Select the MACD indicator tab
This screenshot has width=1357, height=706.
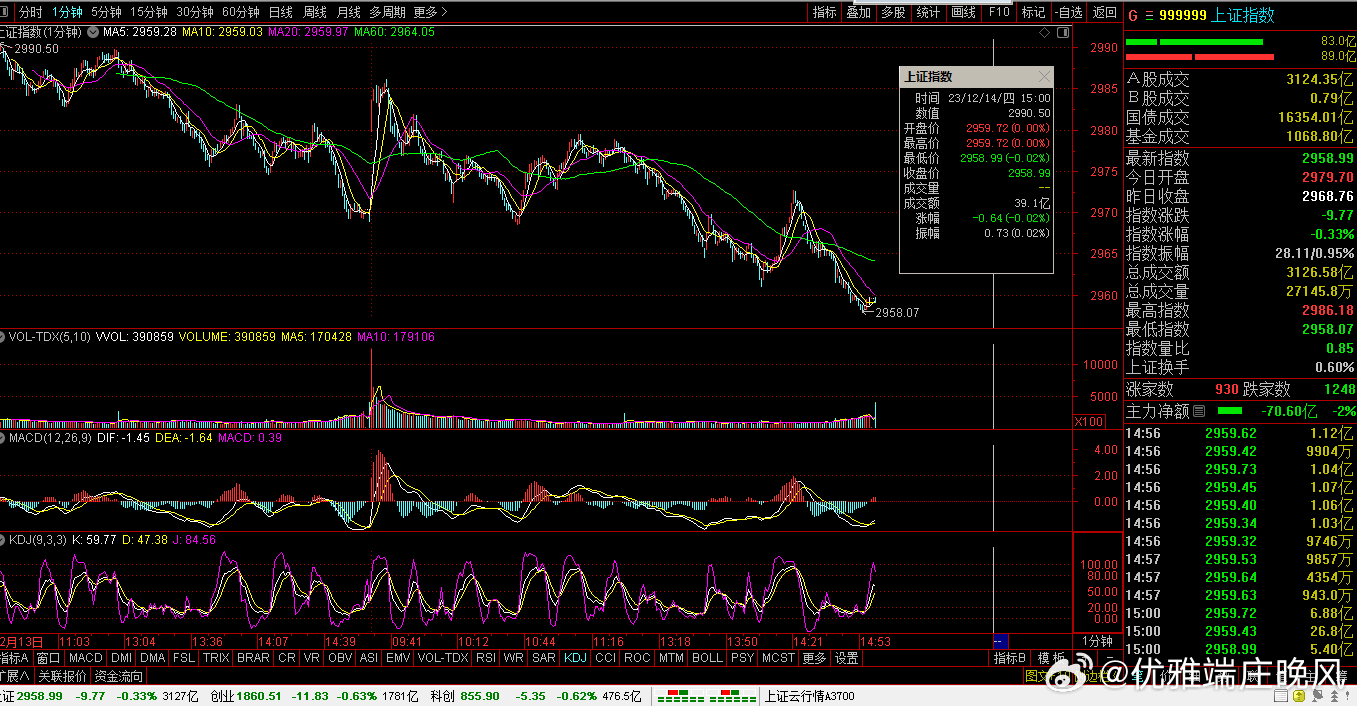[86, 658]
